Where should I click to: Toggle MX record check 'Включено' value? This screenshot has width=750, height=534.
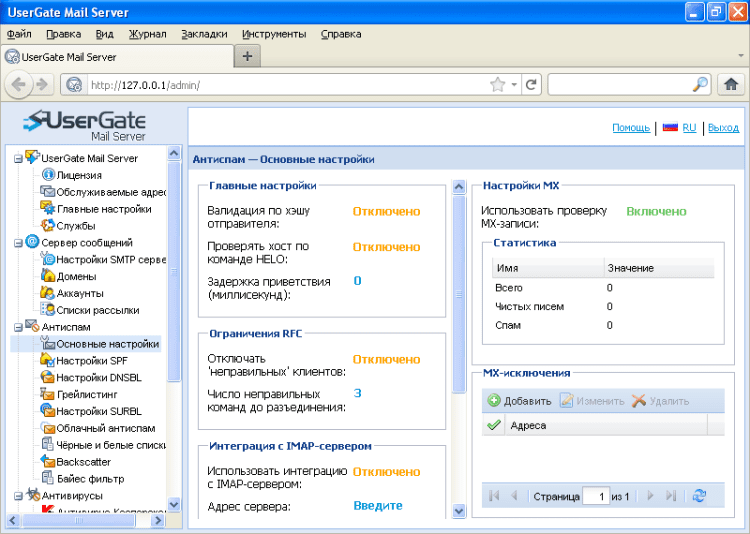(x=656, y=211)
